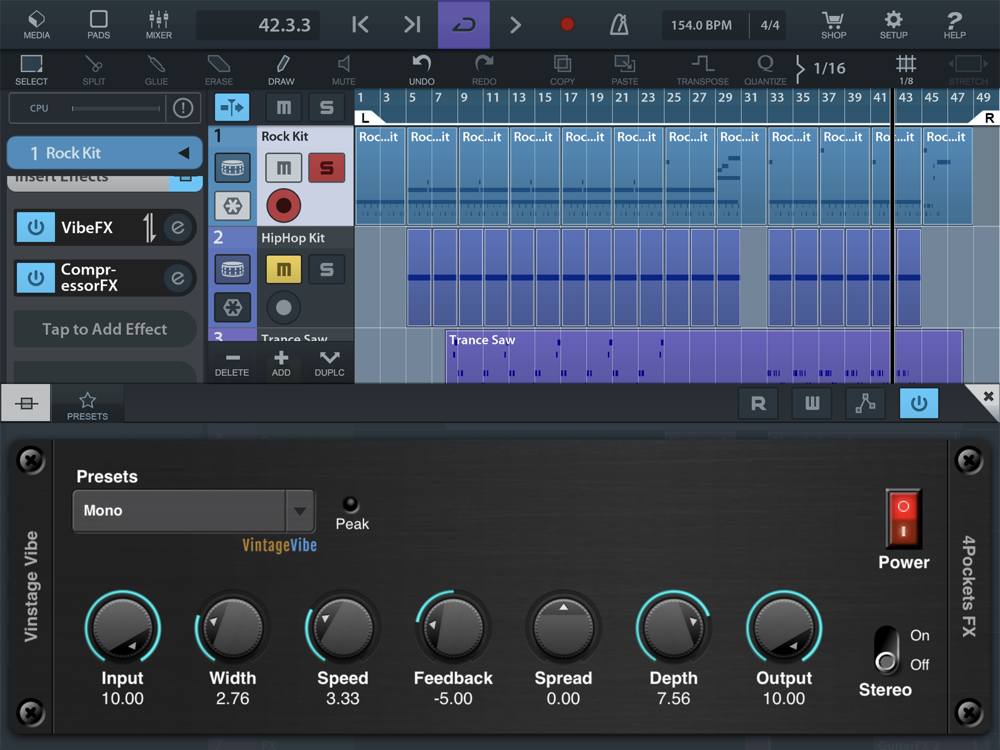Screen dimensions: 1000x750
Task: Open the Setup gear icon
Action: 893,25
